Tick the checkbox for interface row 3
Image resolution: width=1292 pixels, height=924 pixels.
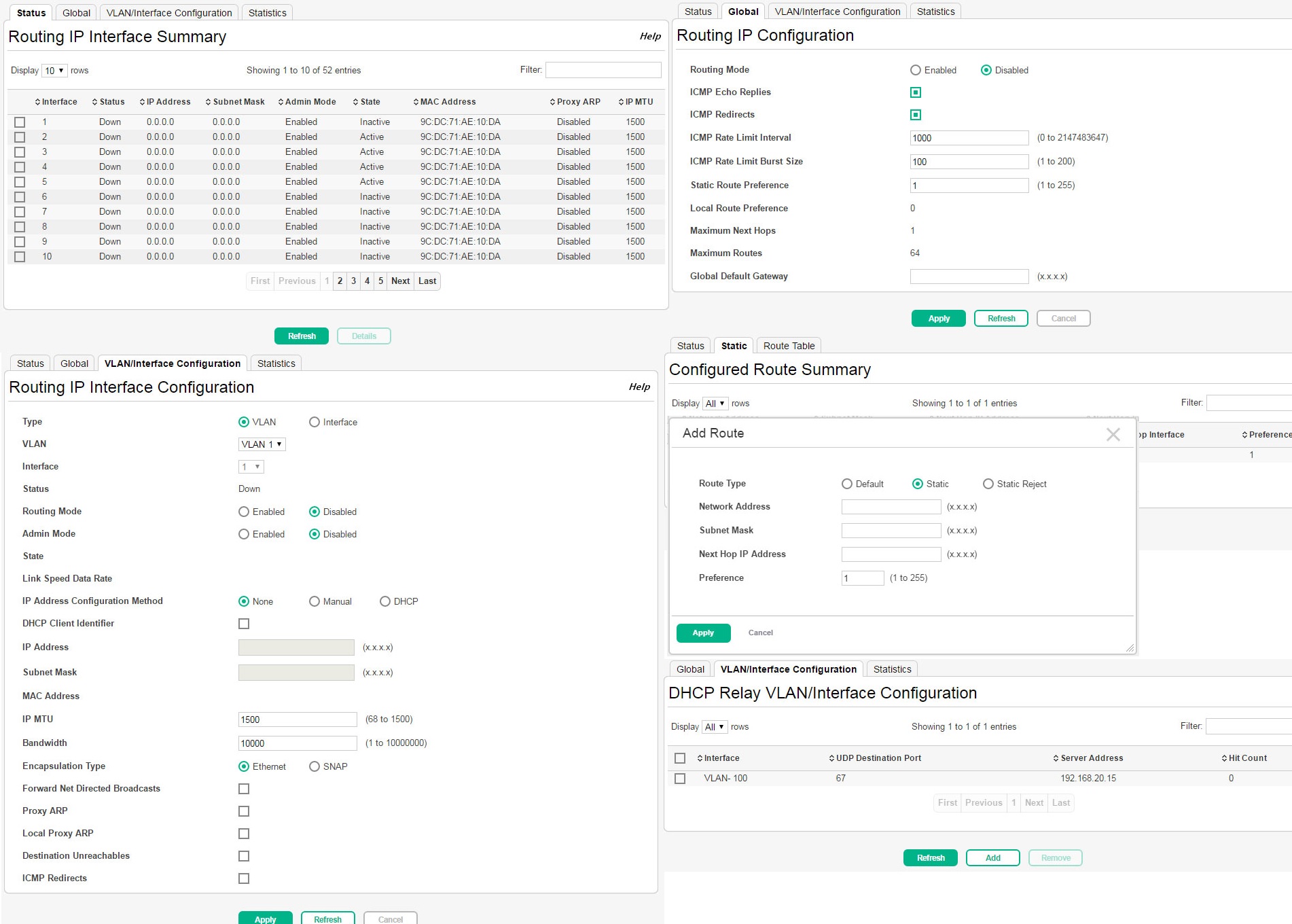pos(20,152)
